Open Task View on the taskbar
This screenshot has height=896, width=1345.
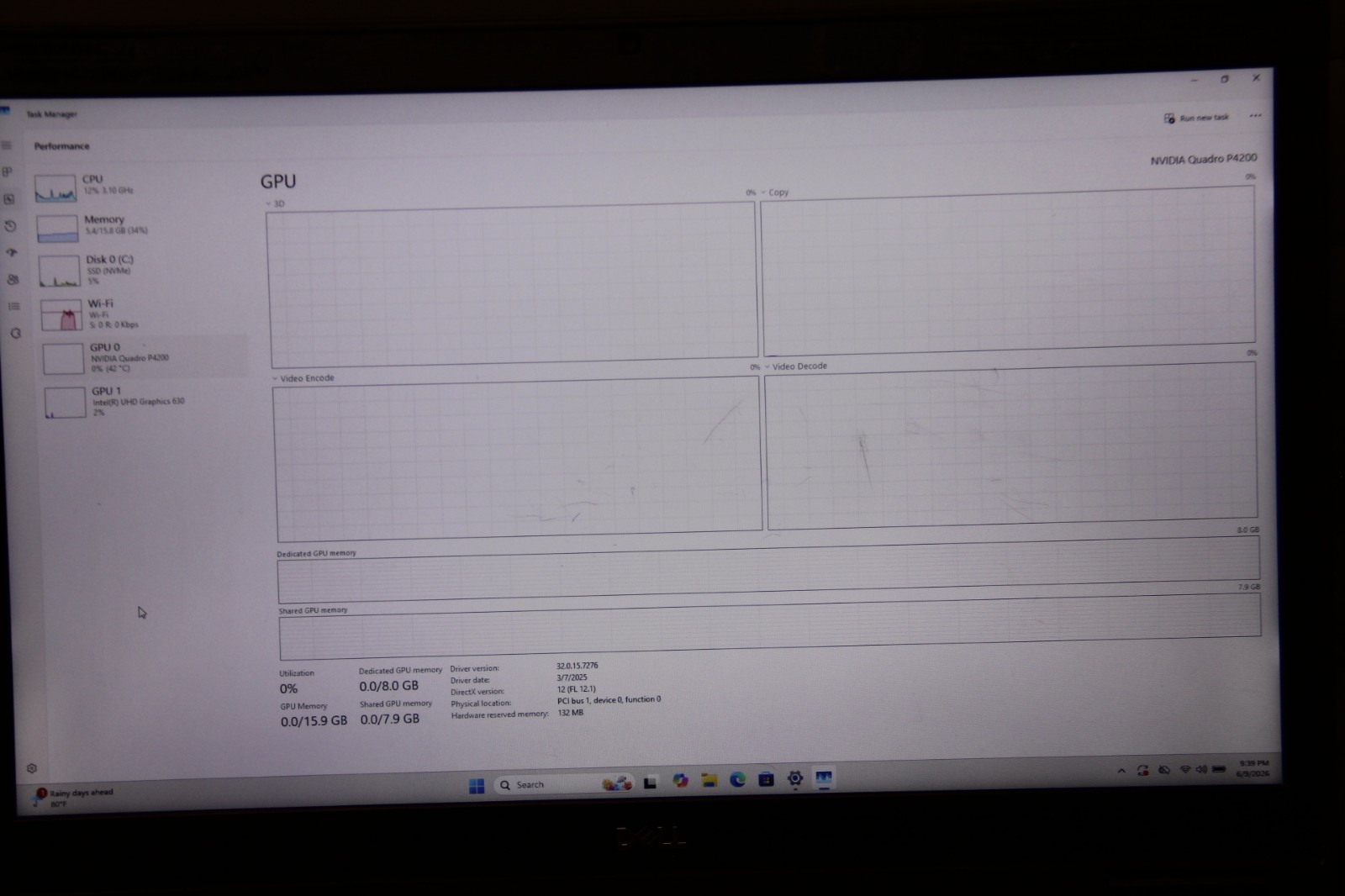[650, 783]
